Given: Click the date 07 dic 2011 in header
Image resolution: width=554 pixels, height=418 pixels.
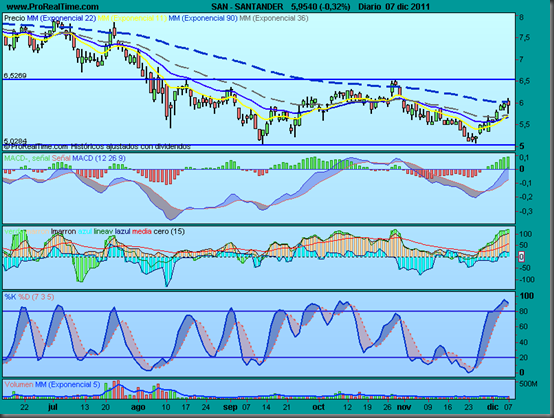Looking at the screenshot, I should (x=408, y=6).
